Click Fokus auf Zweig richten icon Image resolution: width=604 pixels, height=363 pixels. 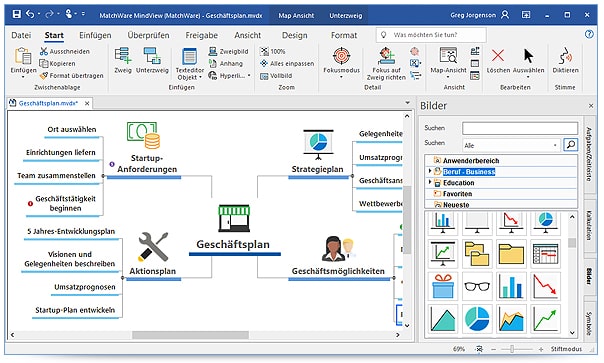(x=386, y=56)
